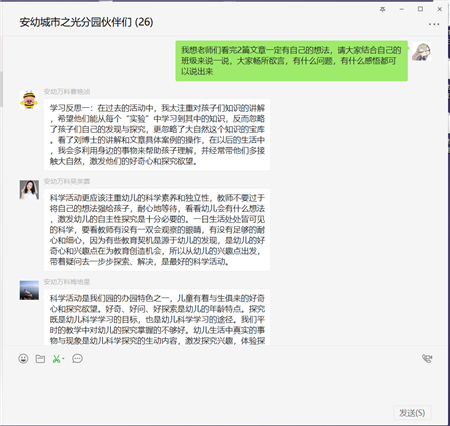Click the green sent message bubble
Screen dimensions: 450x426
click(x=292, y=61)
